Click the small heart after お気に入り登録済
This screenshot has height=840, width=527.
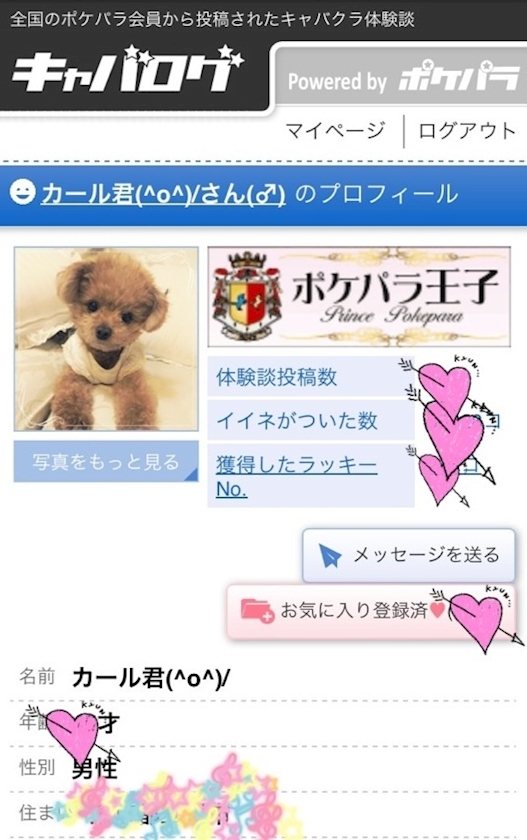click(438, 610)
